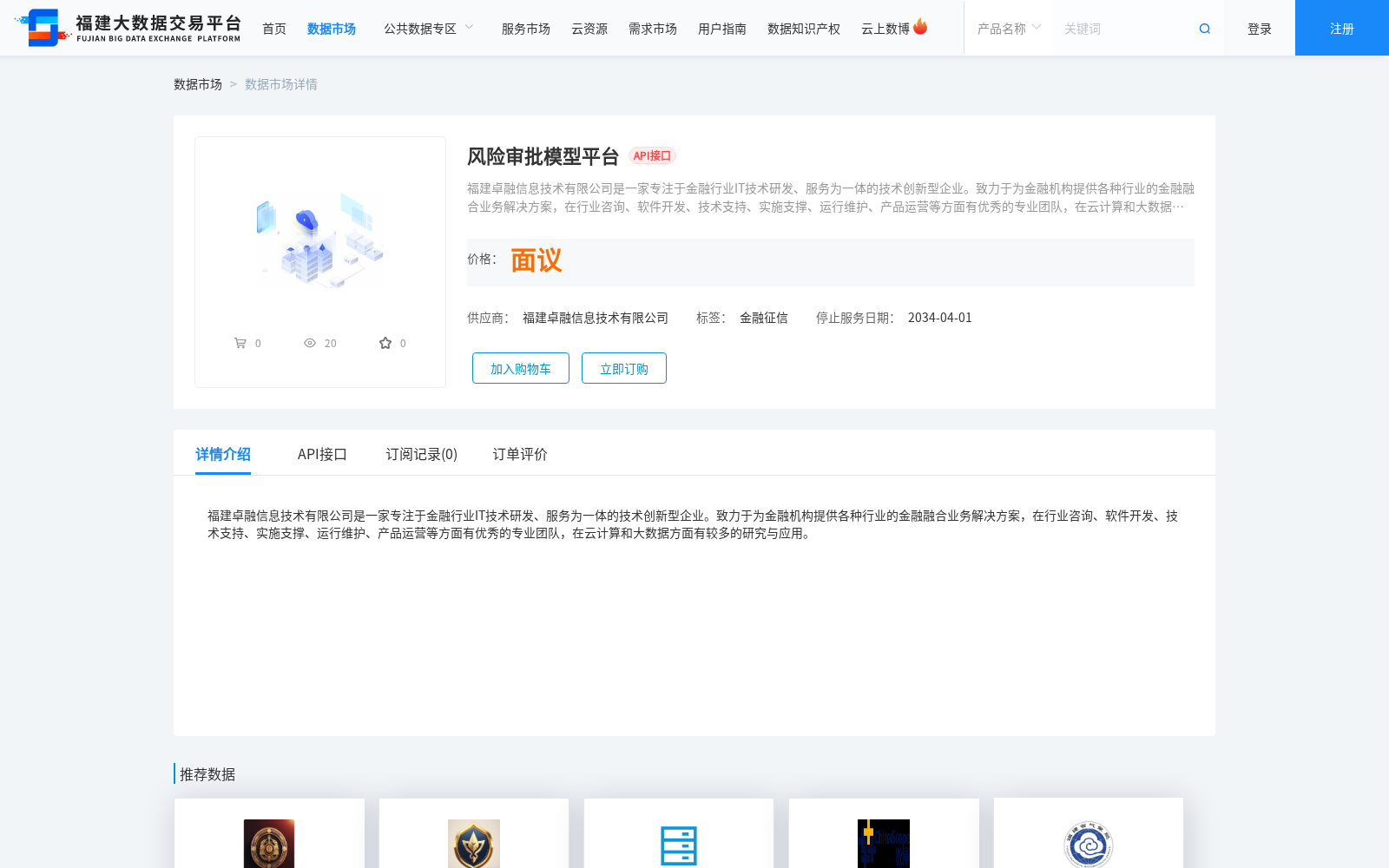Switch to the 订单评价 tab

pyautogui.click(x=520, y=454)
